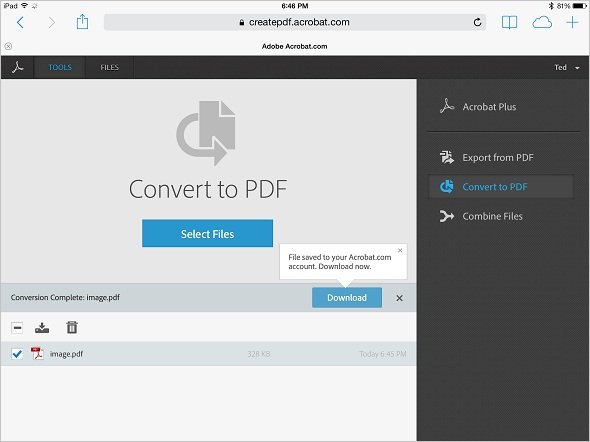
Task: Open new tab with plus icon
Action: coord(572,23)
